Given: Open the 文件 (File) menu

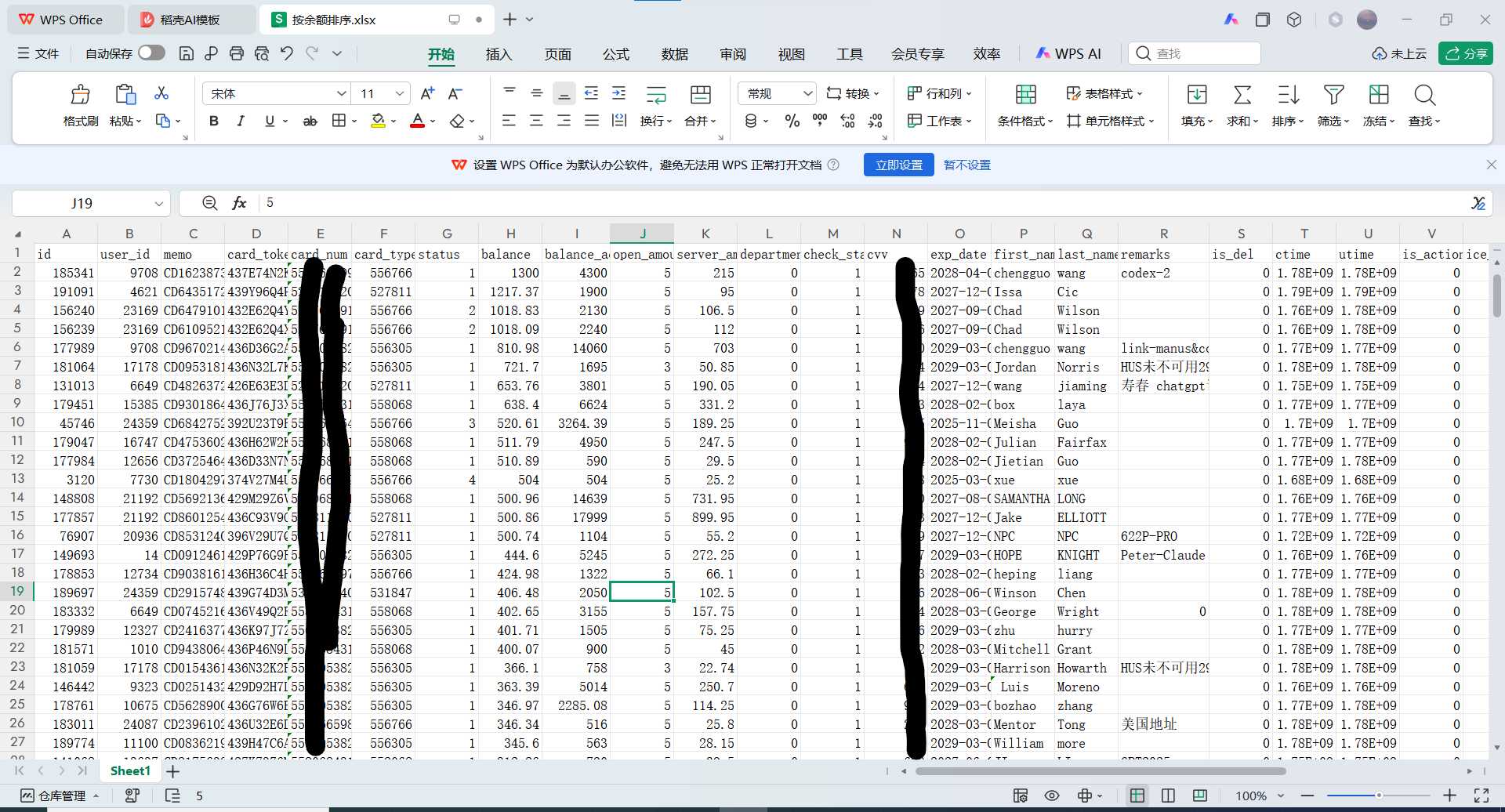Looking at the screenshot, I should pos(38,53).
